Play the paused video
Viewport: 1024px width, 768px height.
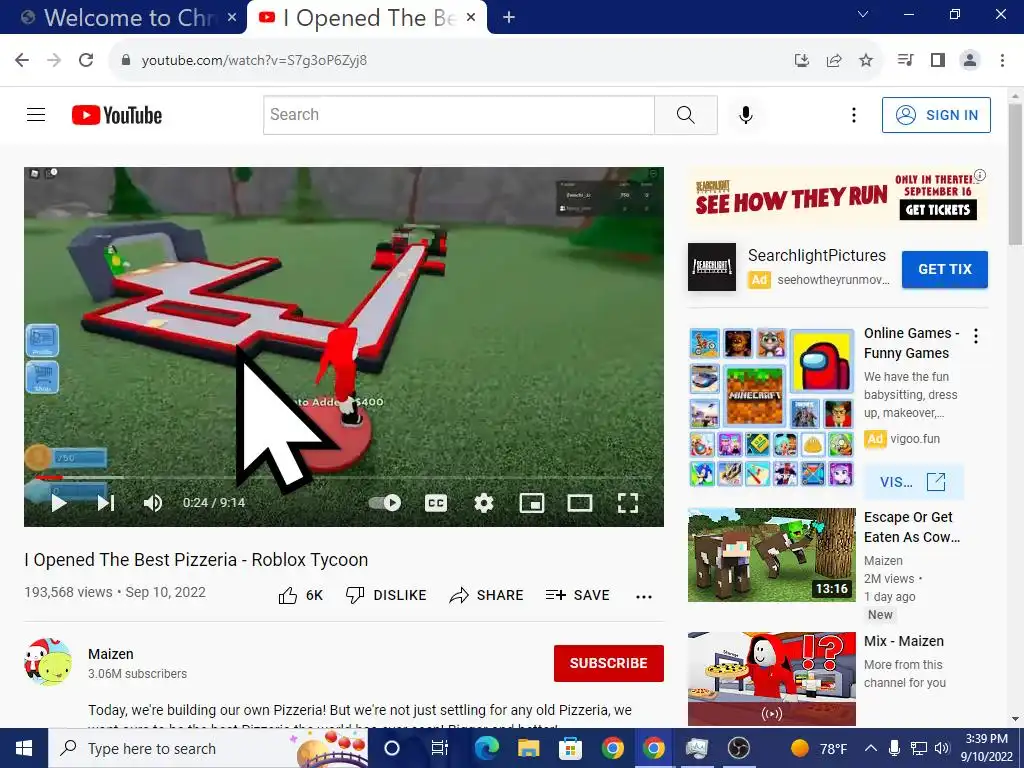(x=59, y=503)
